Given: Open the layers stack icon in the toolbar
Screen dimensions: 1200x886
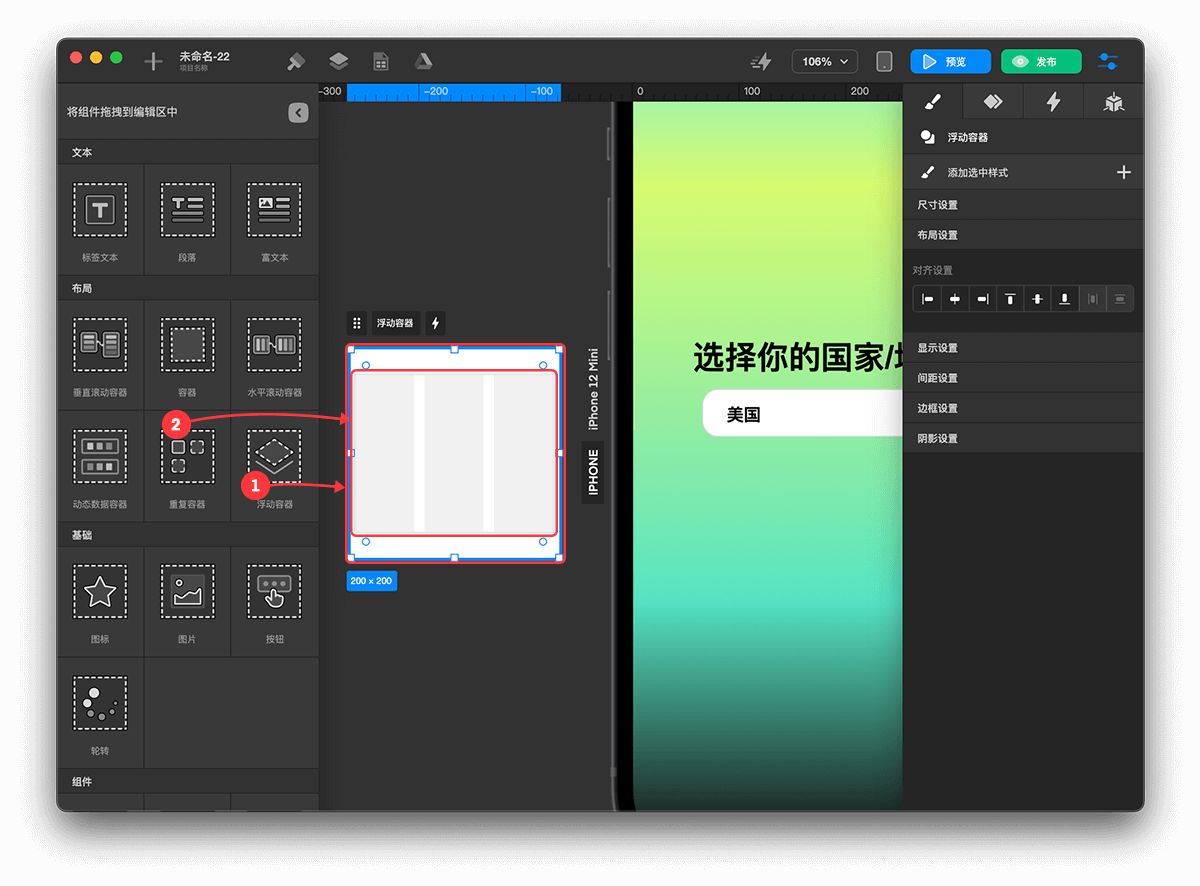Looking at the screenshot, I should click(339, 62).
